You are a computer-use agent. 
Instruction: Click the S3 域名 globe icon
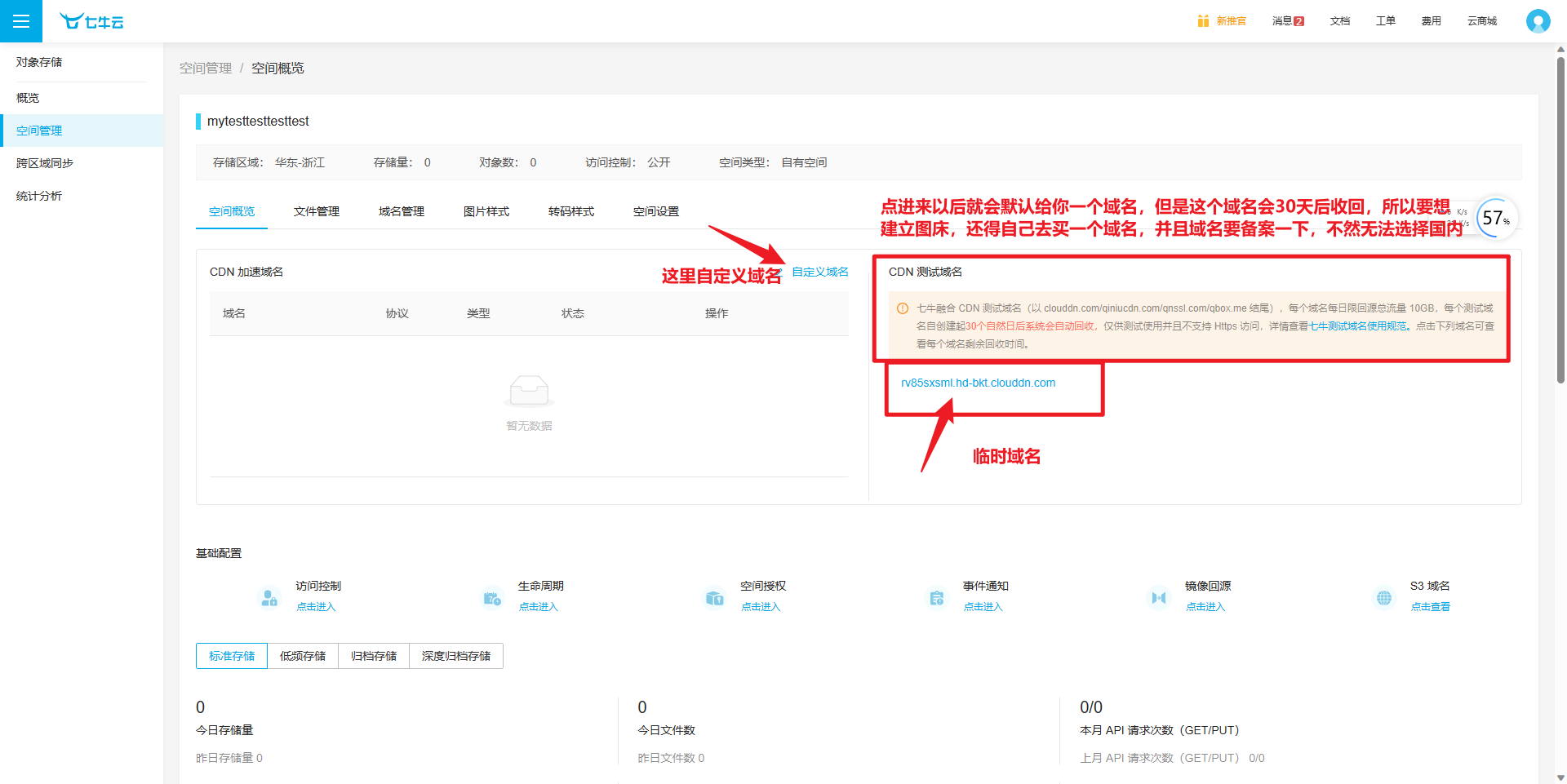pyautogui.click(x=1384, y=598)
